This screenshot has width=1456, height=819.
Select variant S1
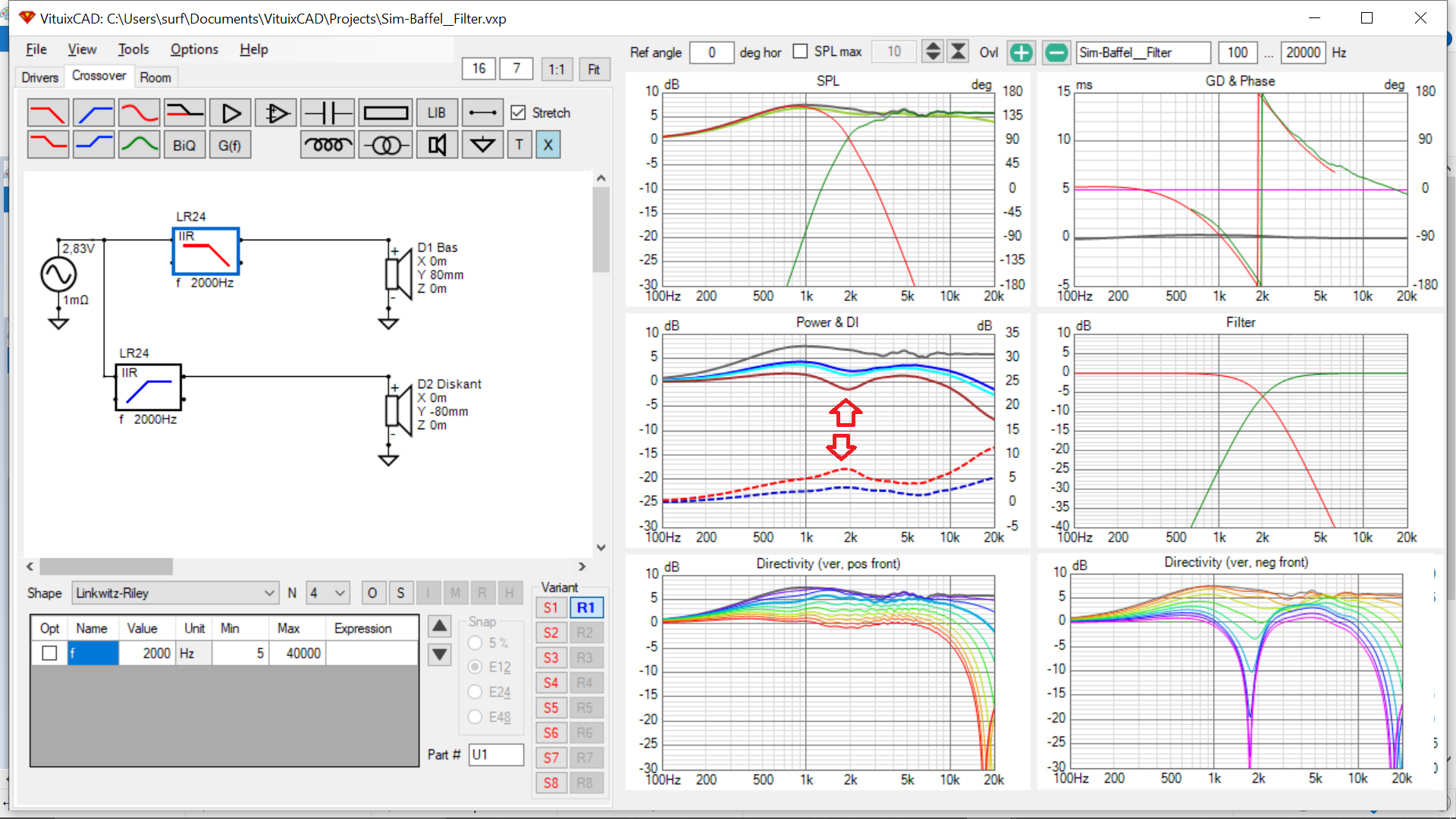point(551,608)
